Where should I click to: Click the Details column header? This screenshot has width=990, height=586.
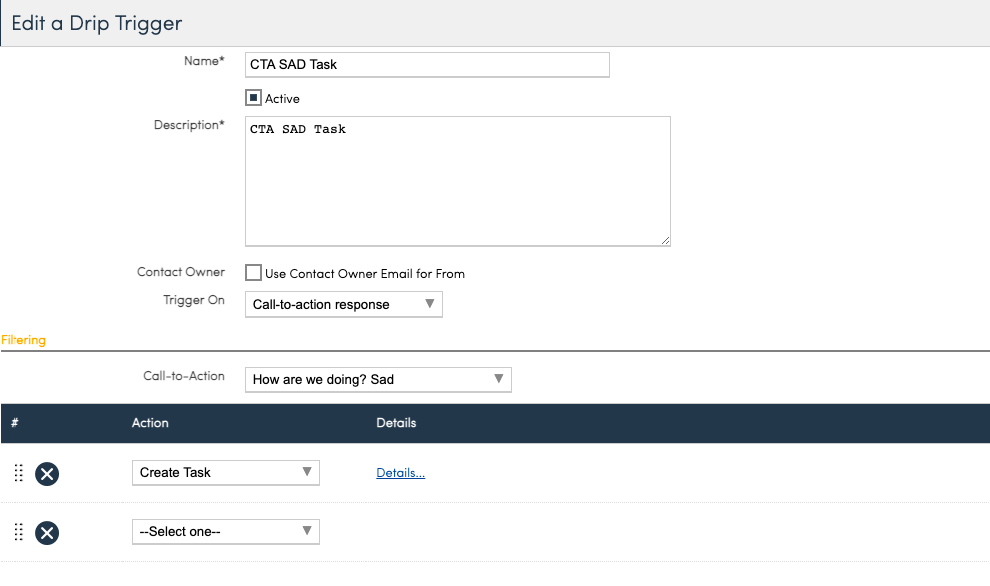point(396,423)
